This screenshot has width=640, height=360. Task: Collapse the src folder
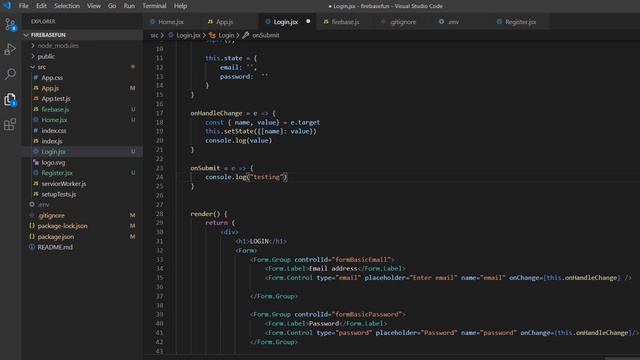coord(82,67)
